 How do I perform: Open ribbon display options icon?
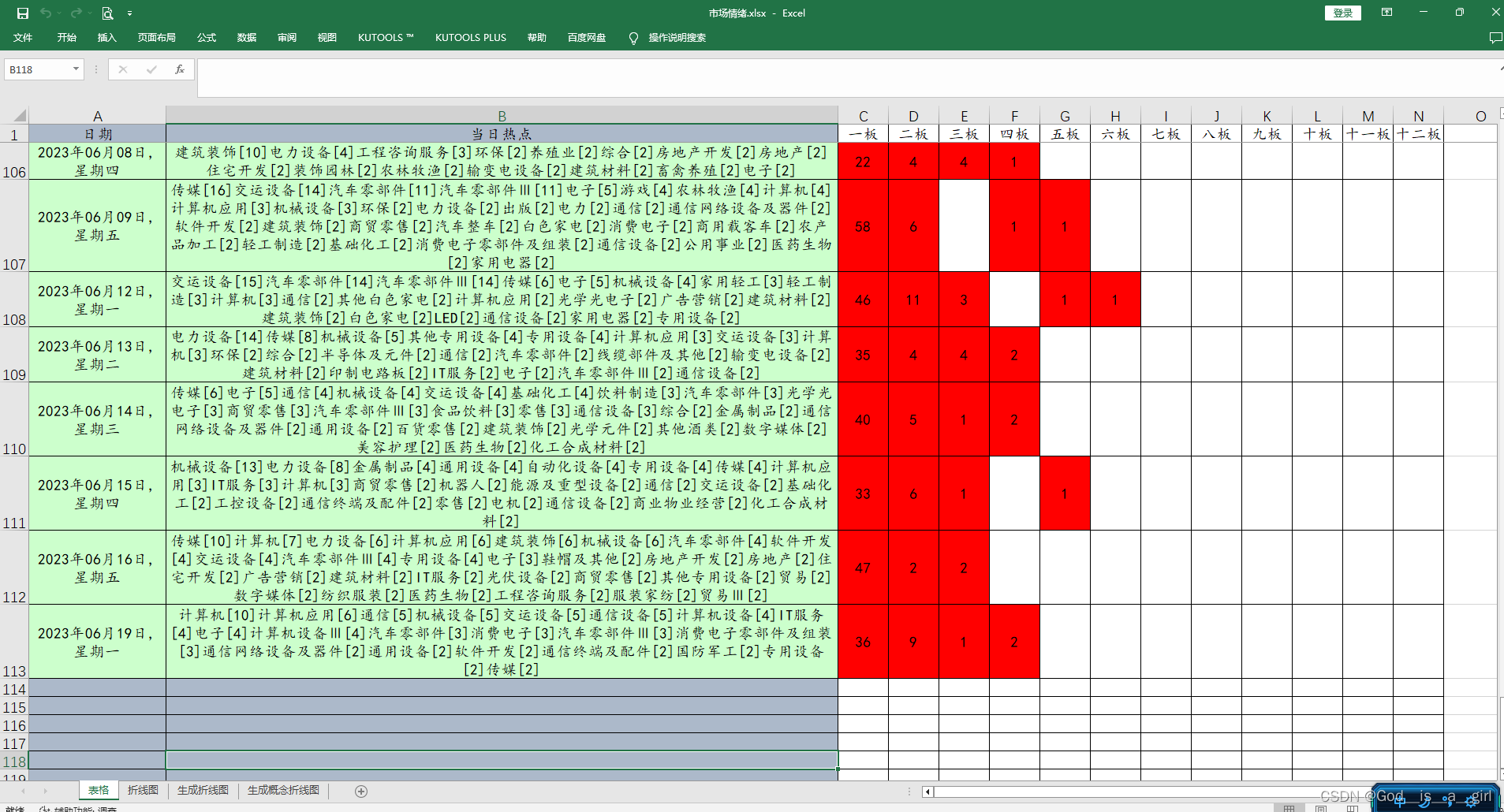click(1386, 13)
